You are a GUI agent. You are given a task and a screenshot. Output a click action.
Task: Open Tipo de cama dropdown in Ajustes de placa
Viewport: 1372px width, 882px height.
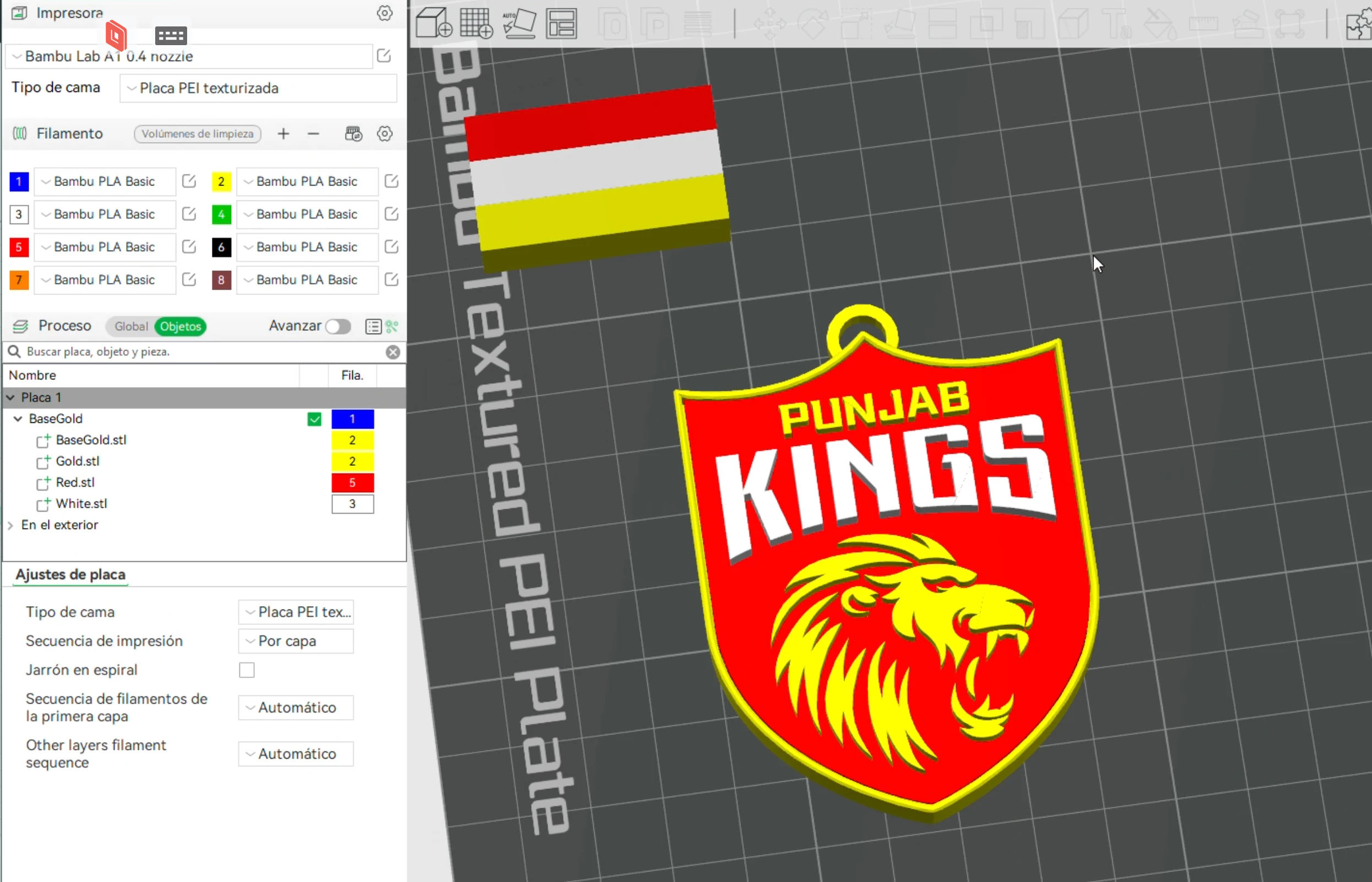click(x=296, y=612)
